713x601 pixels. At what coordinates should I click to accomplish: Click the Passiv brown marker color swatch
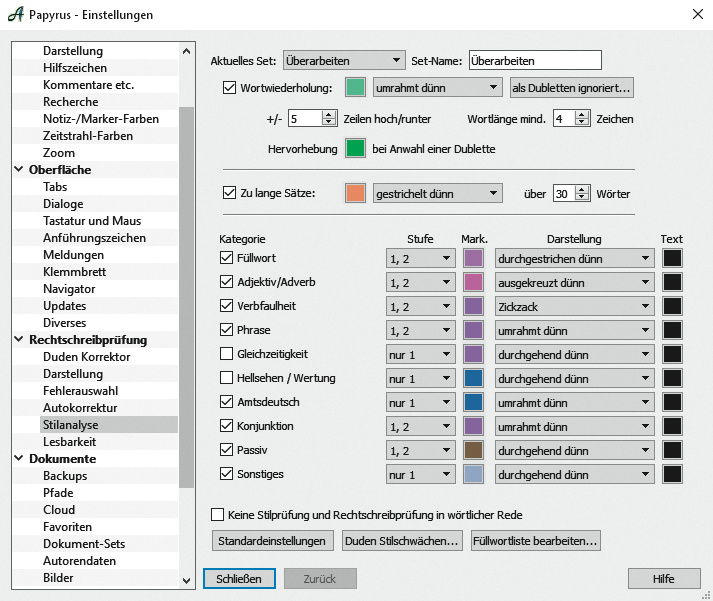[x=474, y=450]
